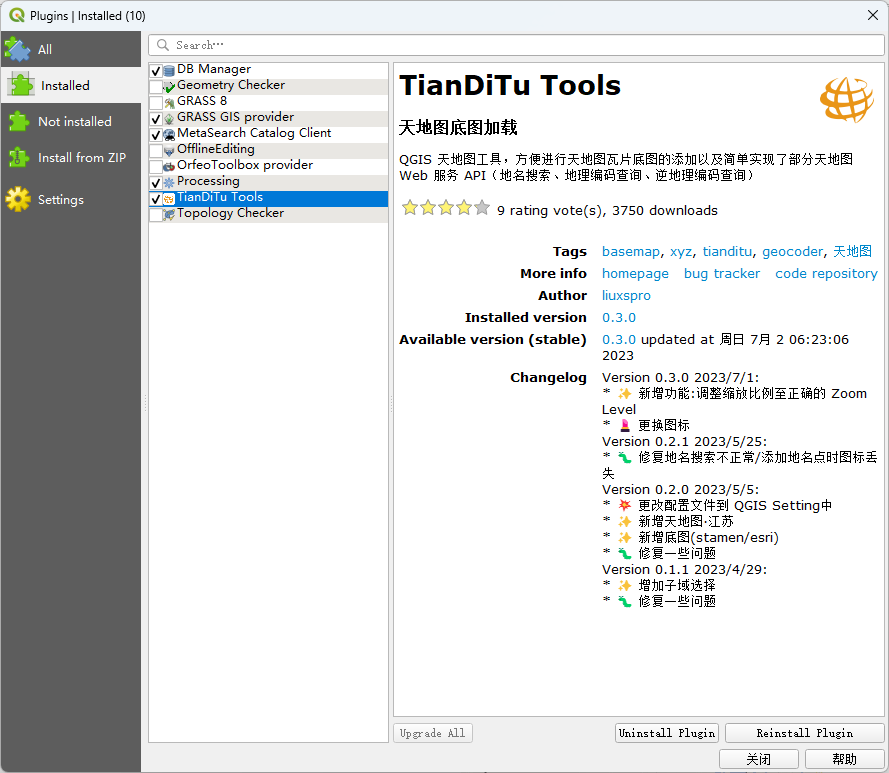
Task: Click the Geometry Checker plugin icon
Action: tap(169, 86)
